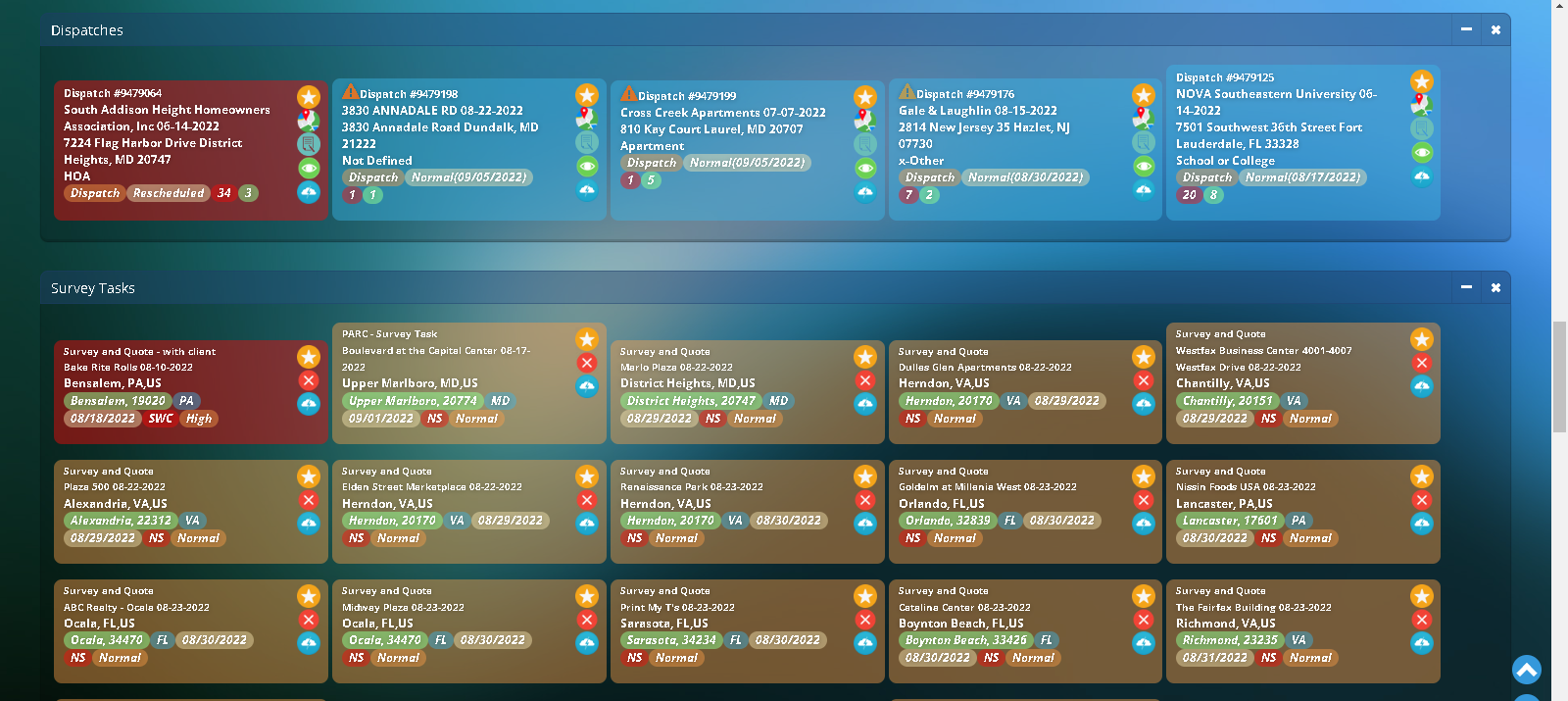Remove the Goldelm at Millenia West task

tap(1144, 500)
